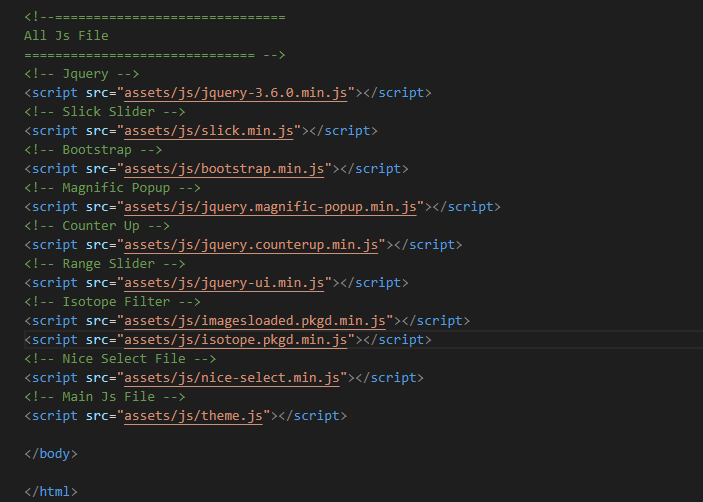Click the opening 'script' tag on the isotope line
The image size is (703, 502).
click(55, 340)
